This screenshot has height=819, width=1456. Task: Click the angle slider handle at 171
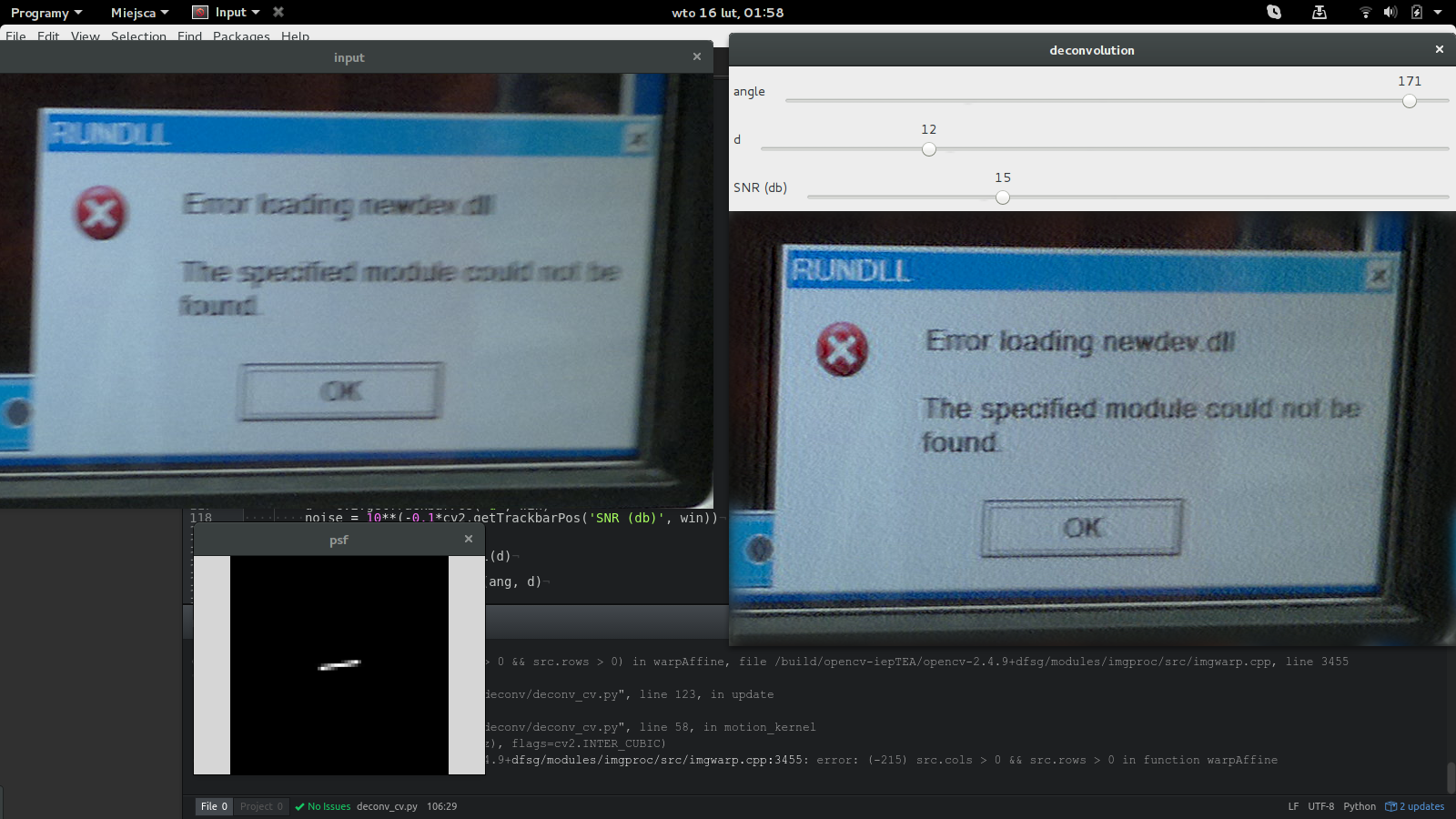pyautogui.click(x=1410, y=101)
